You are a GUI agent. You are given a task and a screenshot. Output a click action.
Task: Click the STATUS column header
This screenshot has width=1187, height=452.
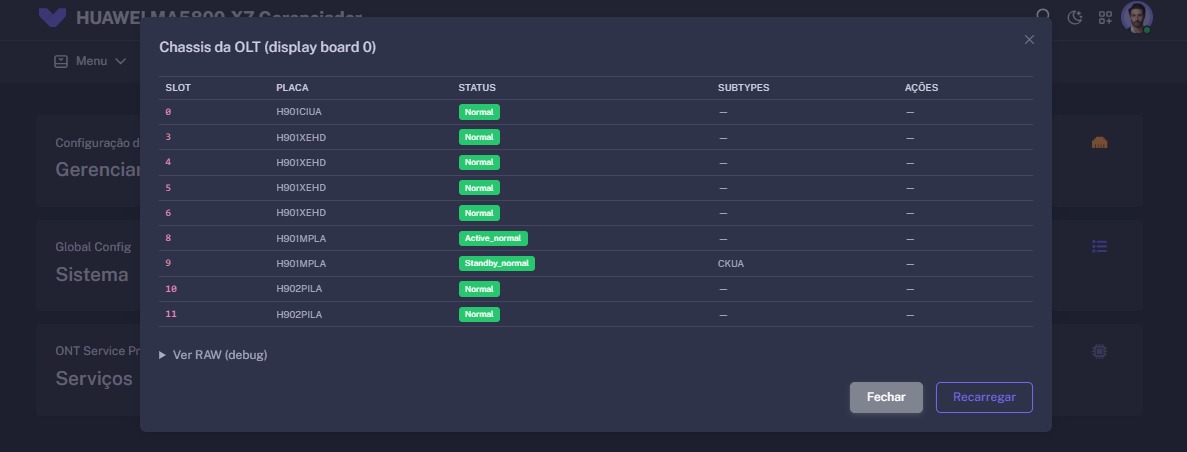477,88
